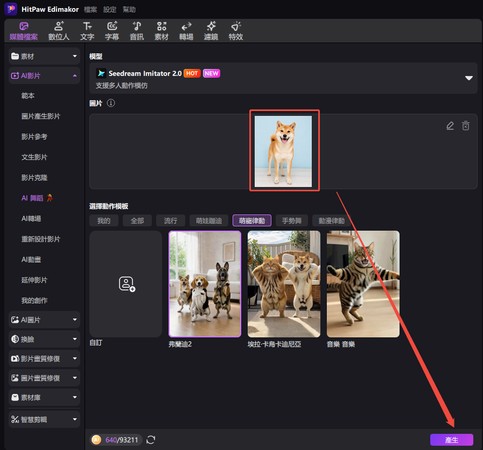Image resolution: width=483 pixels, height=450 pixels.
Task: Click the info icon beside 圖片
Action: tap(111, 103)
